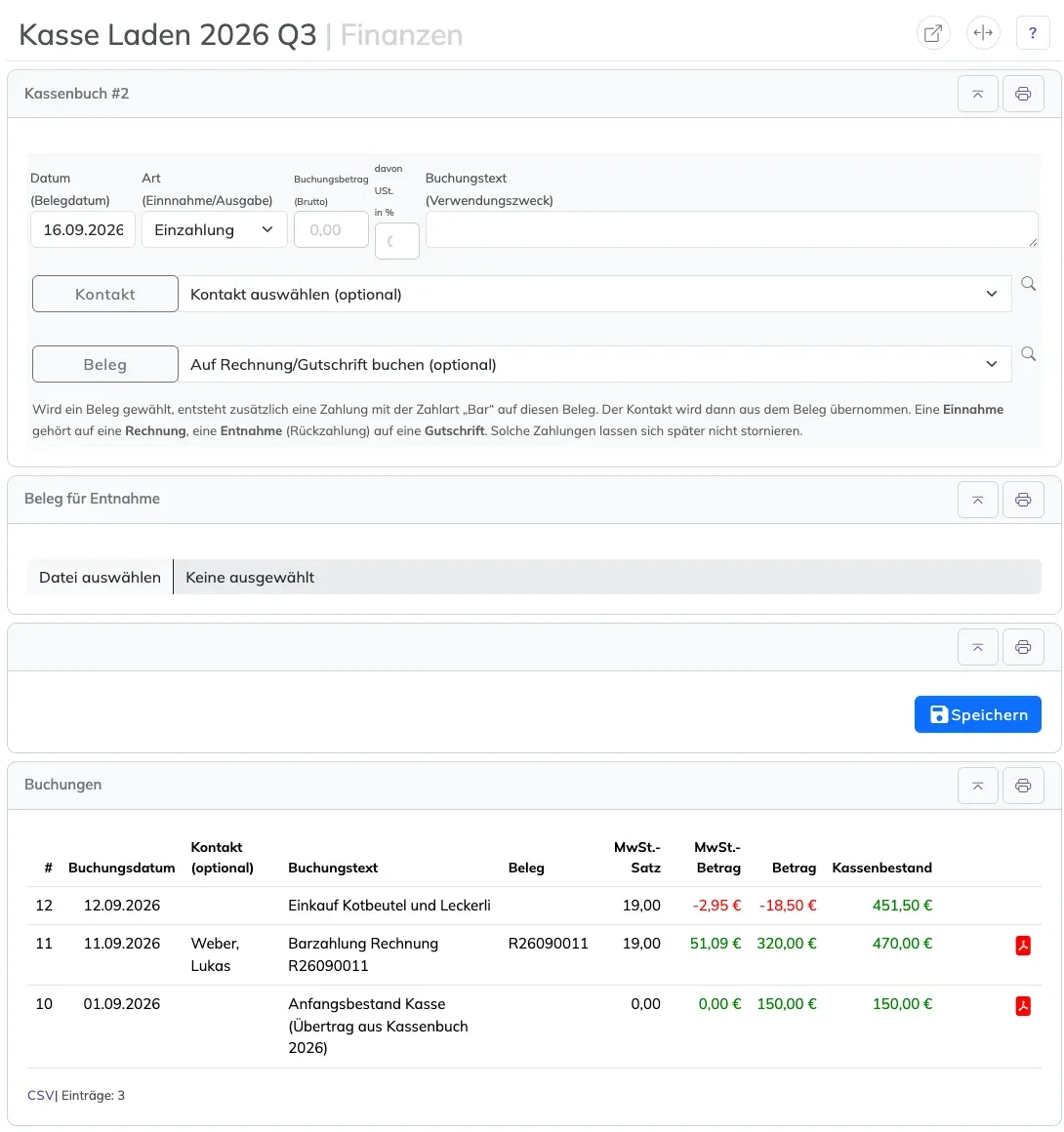Search contacts with magnifier icon
Viewport: 1064px width, 1132px height.
pos(1028,284)
